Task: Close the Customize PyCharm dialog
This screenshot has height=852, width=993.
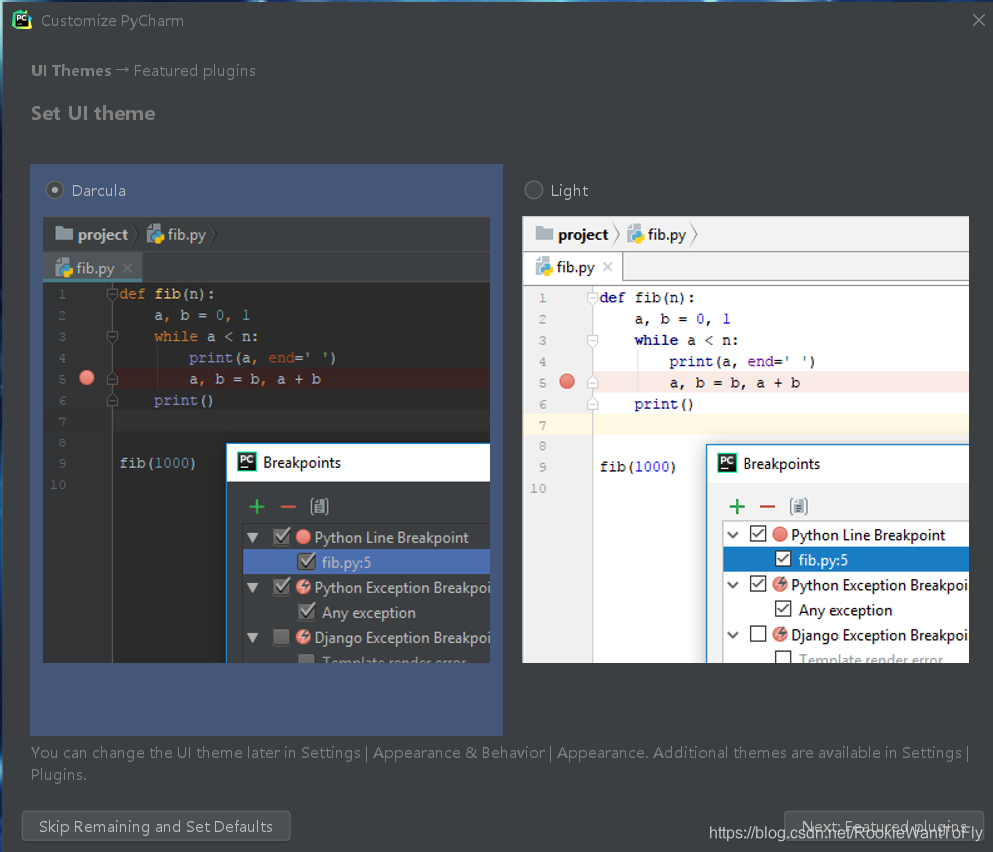Action: pyautogui.click(x=978, y=20)
